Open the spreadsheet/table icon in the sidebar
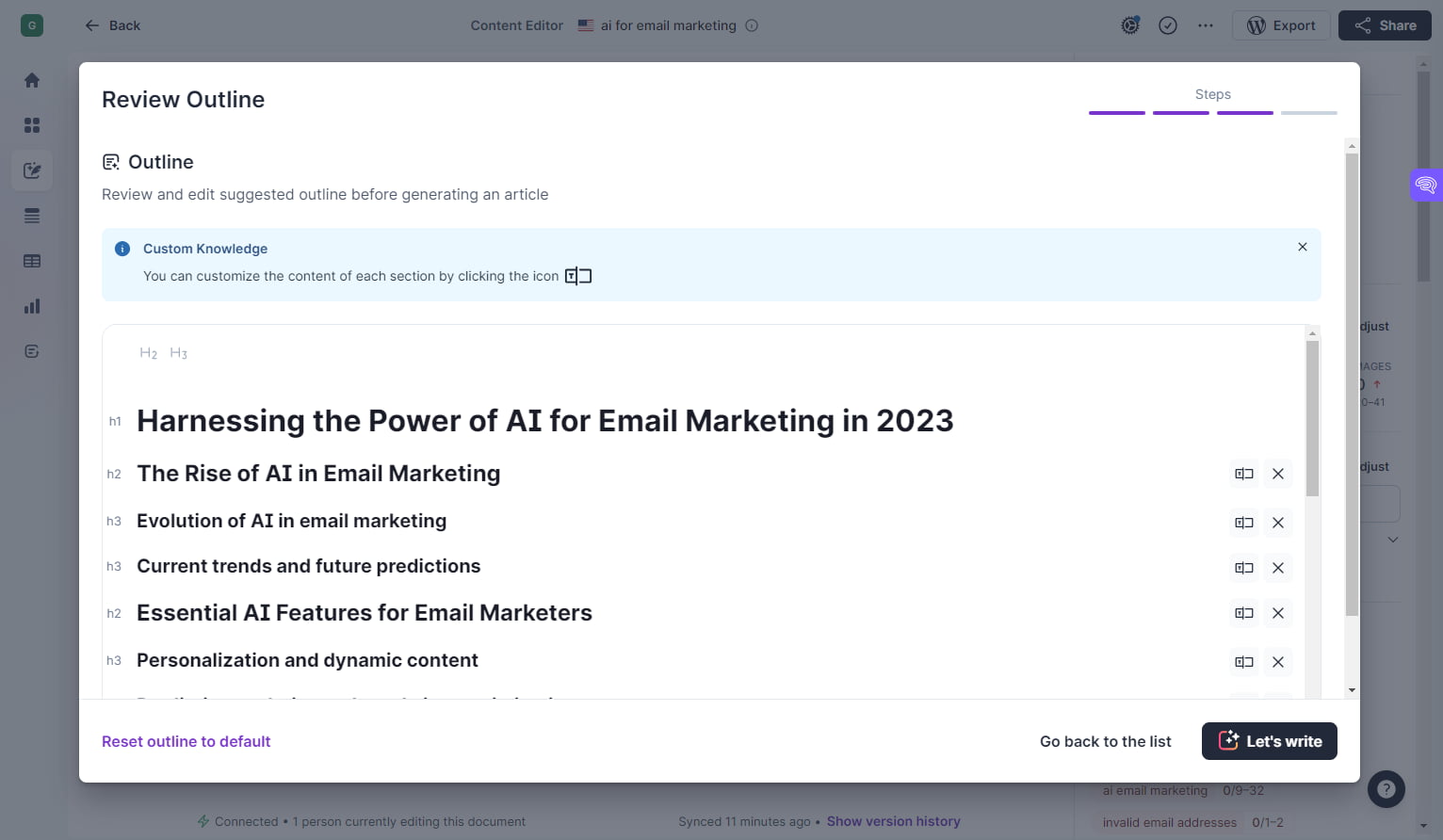1443x840 pixels. click(x=31, y=261)
